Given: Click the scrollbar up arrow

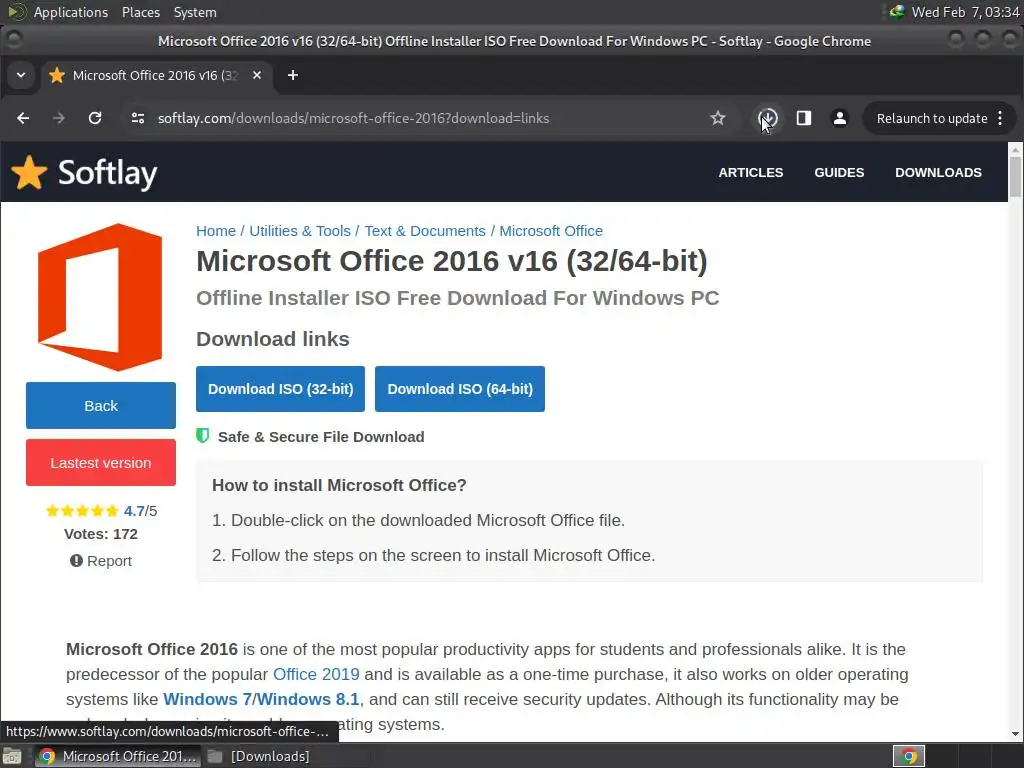Looking at the screenshot, I should [x=1015, y=150].
